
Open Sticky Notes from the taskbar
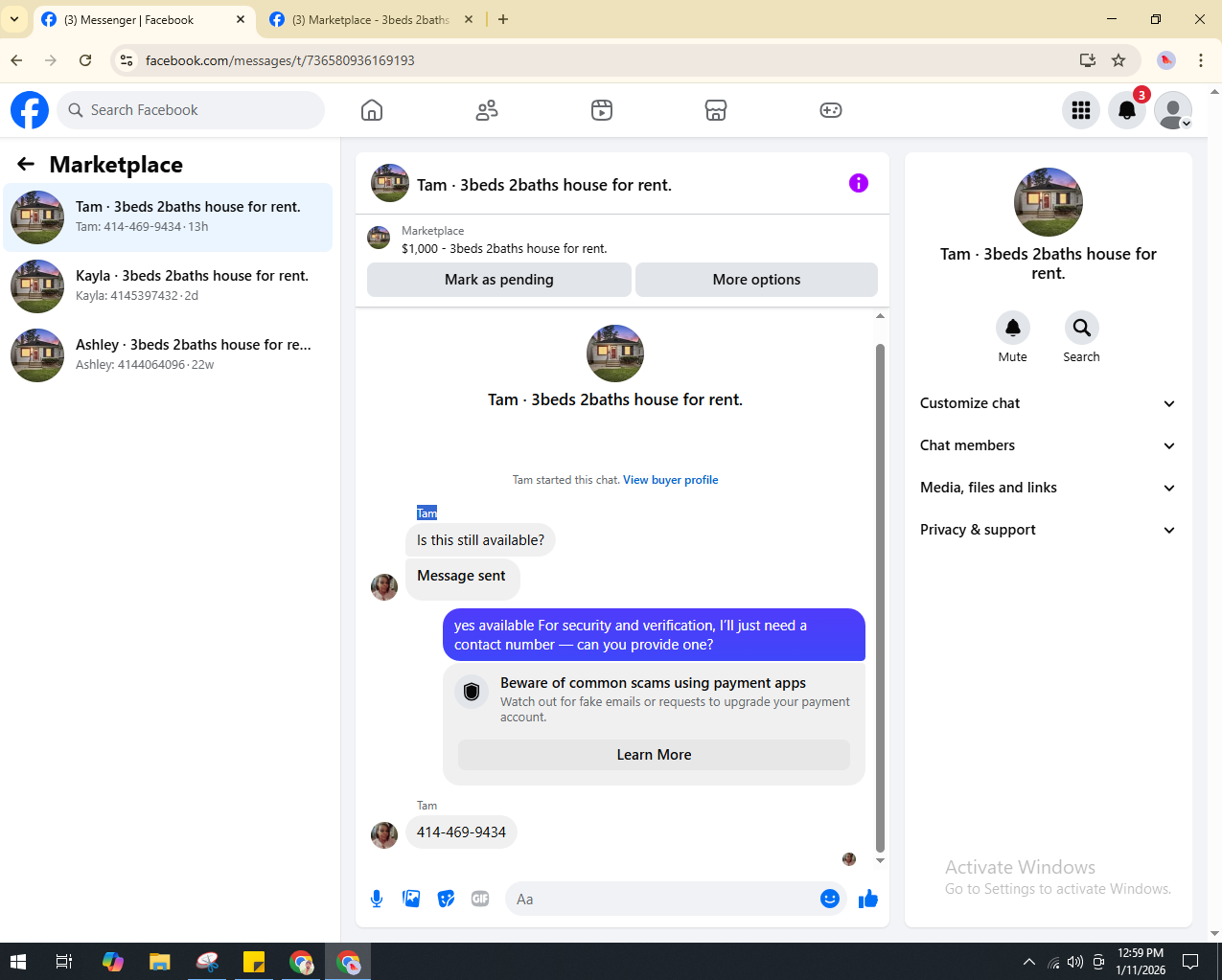pos(254,962)
